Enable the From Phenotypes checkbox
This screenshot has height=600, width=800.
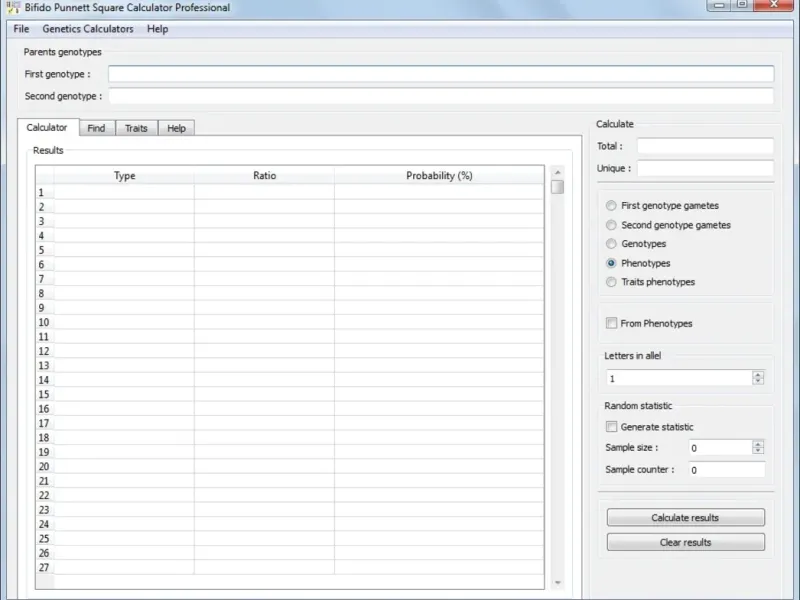pos(611,323)
